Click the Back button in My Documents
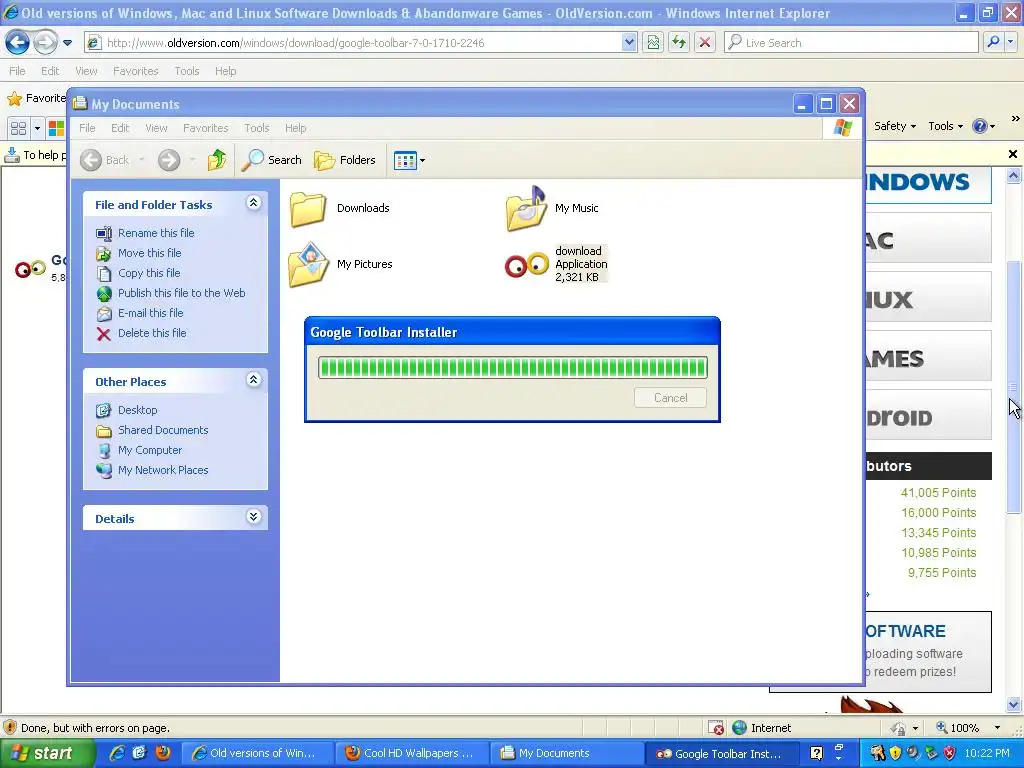The width and height of the screenshot is (1024, 768). pos(105,160)
